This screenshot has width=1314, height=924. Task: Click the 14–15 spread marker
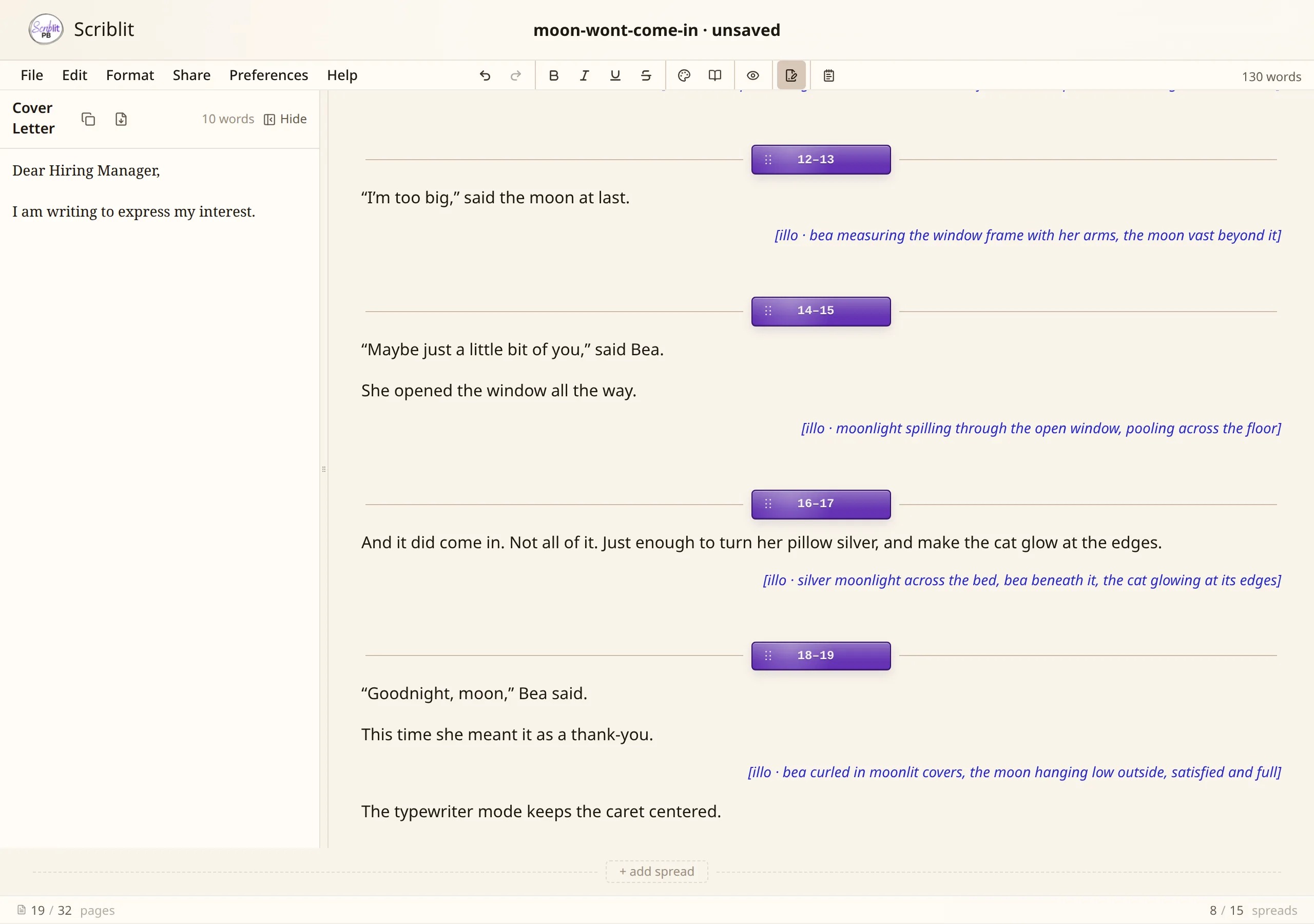click(821, 311)
